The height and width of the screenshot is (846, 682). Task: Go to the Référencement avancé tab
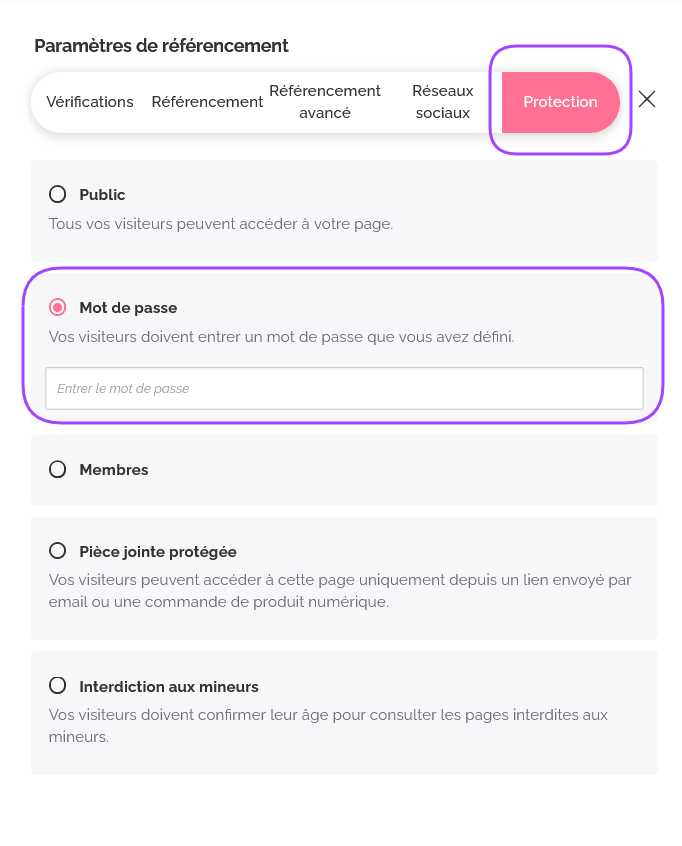pos(325,102)
